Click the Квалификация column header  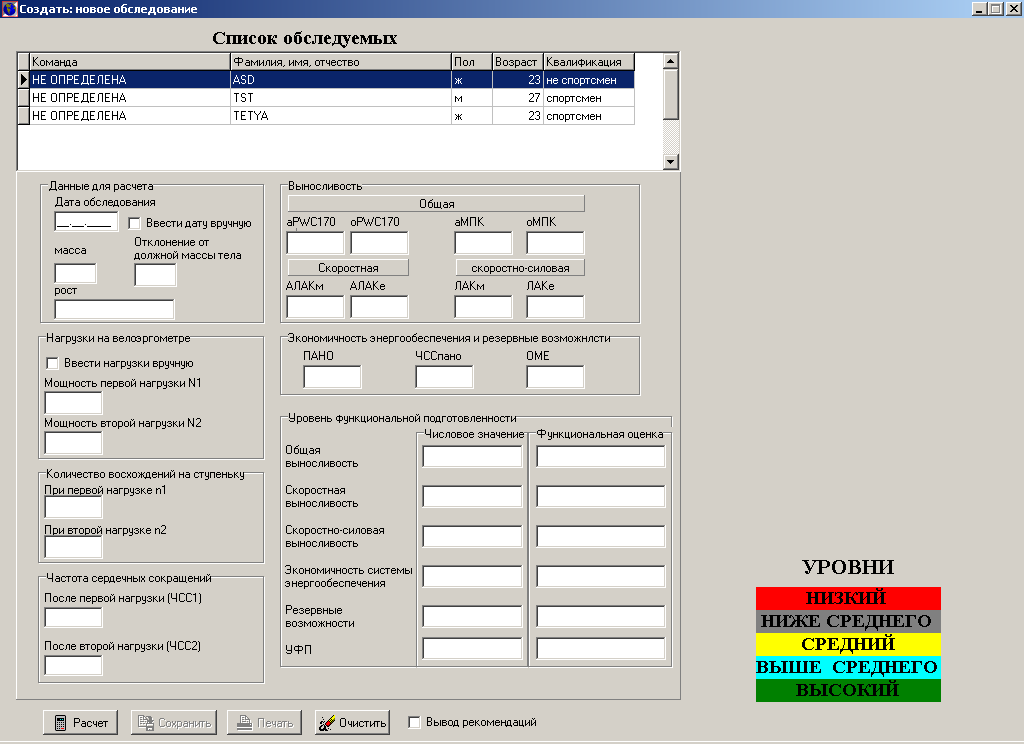point(588,62)
